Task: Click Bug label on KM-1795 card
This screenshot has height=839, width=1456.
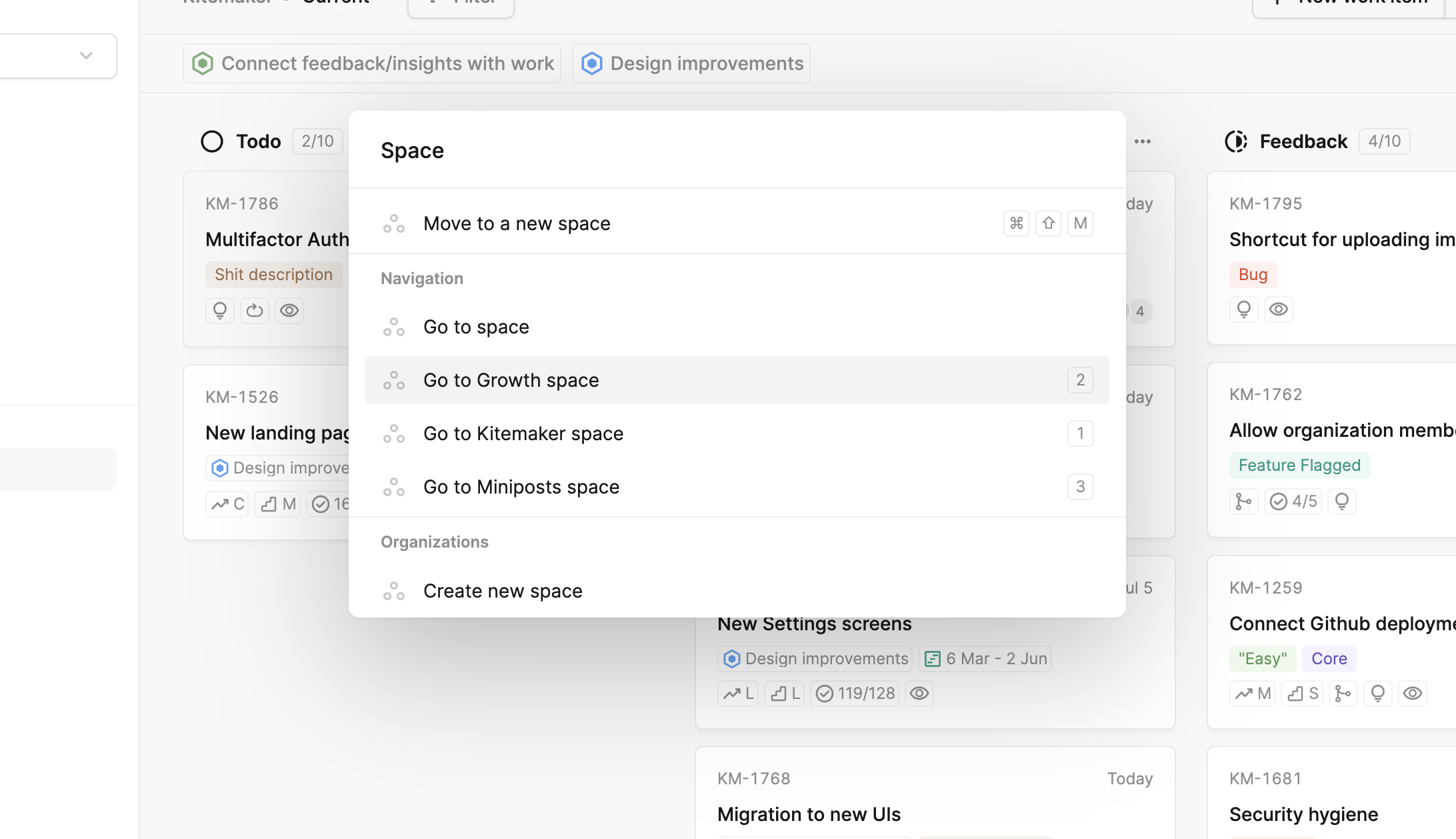Action: point(1253,275)
